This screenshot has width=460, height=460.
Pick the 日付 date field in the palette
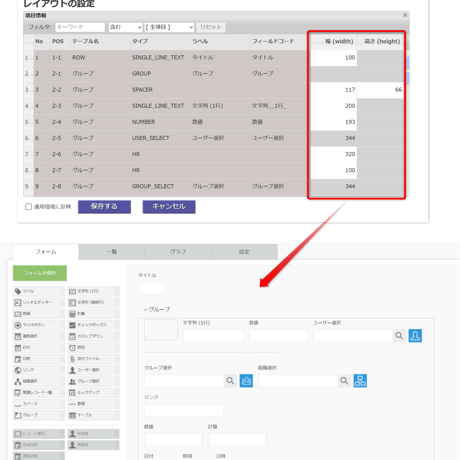(39, 348)
